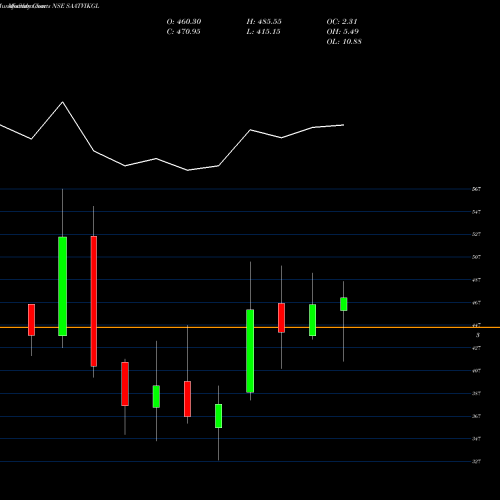Select the tallest green candlestick body

pyautogui.click(x=62, y=286)
